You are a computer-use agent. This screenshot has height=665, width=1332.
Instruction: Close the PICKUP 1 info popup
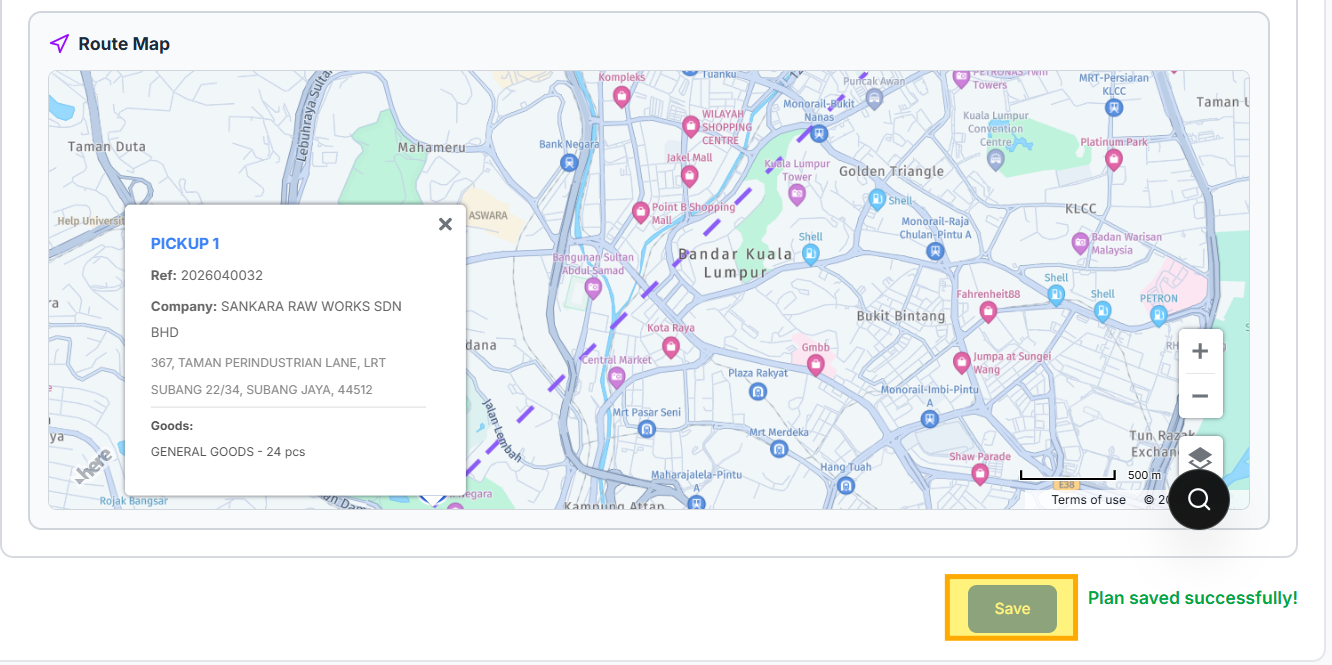coord(445,224)
